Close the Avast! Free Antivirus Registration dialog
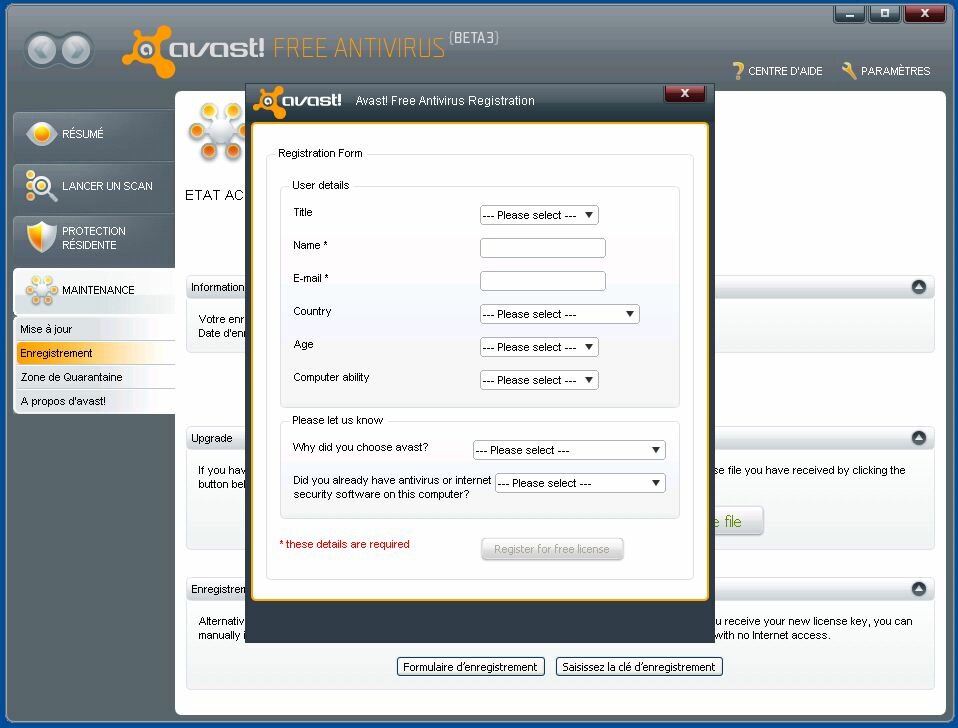The image size is (958, 728). 684,93
